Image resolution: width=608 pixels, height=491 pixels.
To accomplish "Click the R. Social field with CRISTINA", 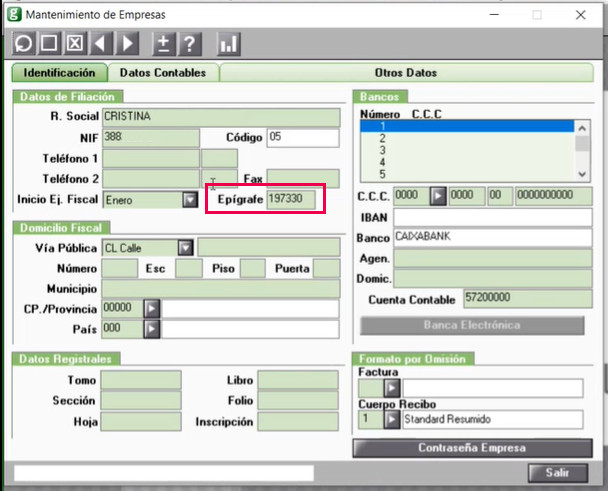I will point(221,117).
